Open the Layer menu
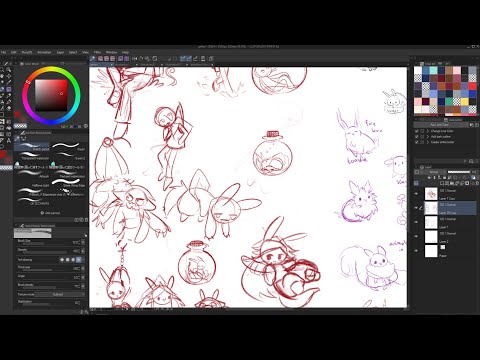Viewport: 480px width, 360px height. point(60,52)
